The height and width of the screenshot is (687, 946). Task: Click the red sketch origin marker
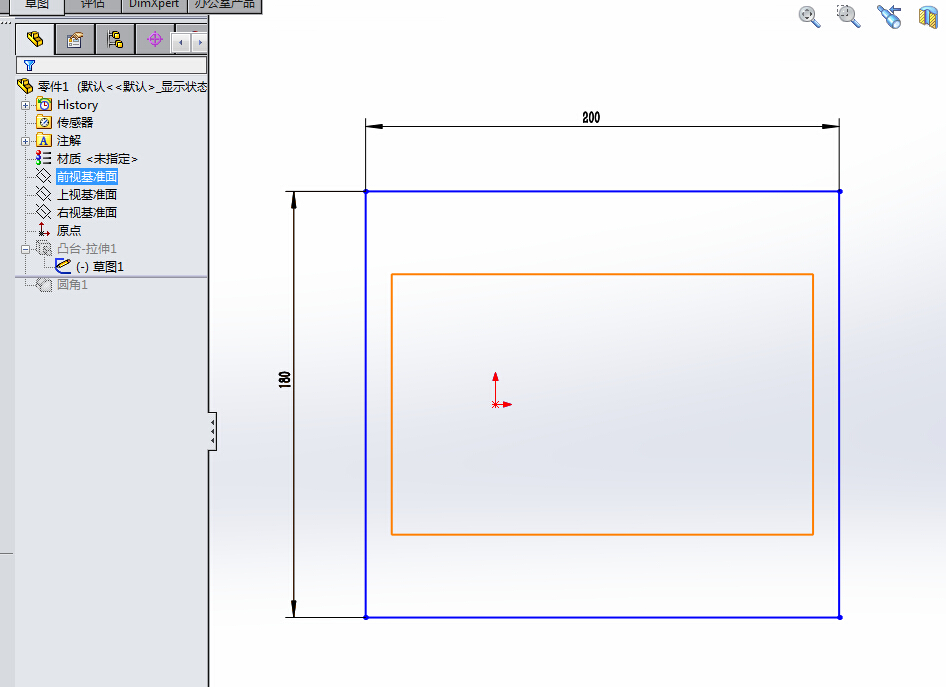pyautogui.click(x=495, y=404)
